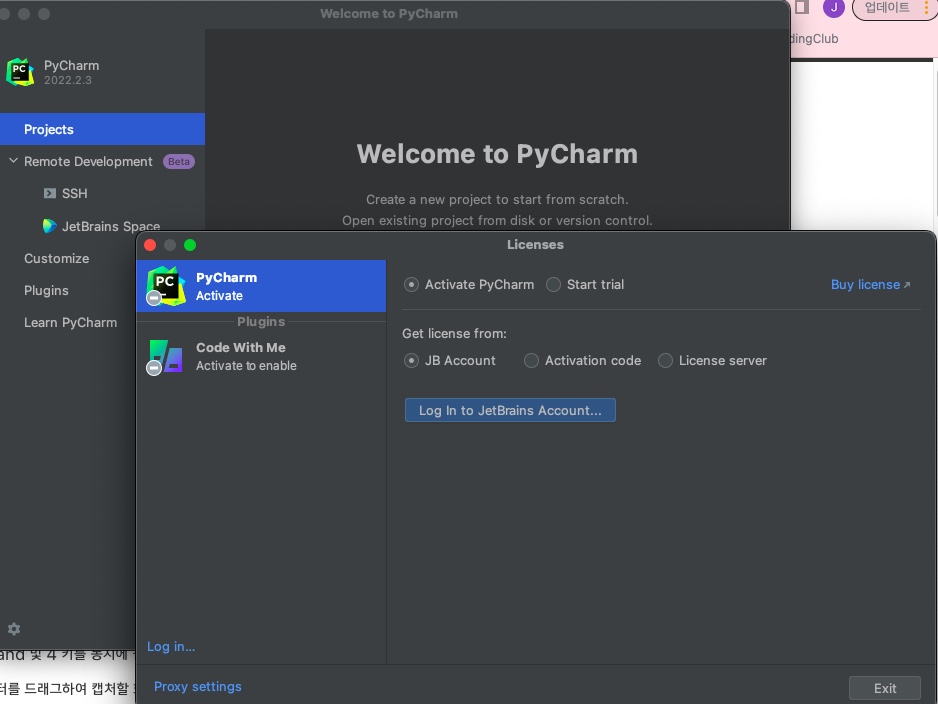The image size is (938, 704).
Task: Open the Customize section
Action: click(x=56, y=258)
